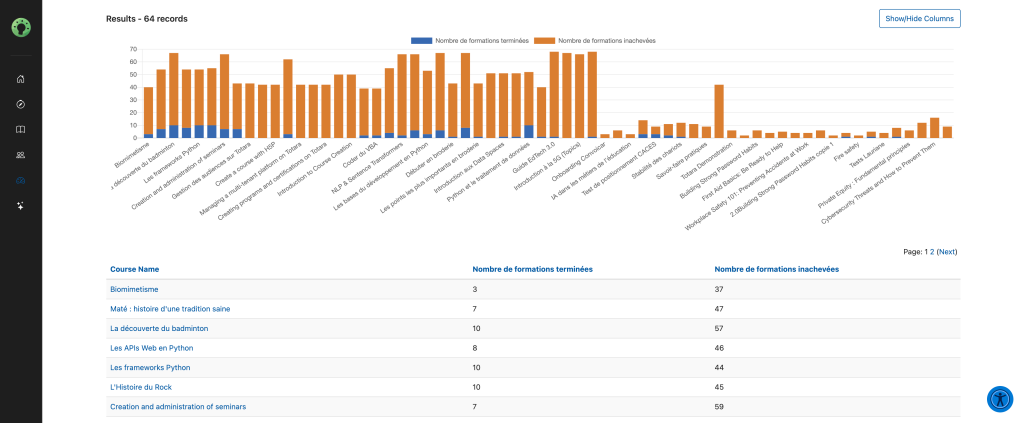Click the tall orange Totara Demonstration bar
This screenshot has width=1024, height=423.
coord(718,111)
